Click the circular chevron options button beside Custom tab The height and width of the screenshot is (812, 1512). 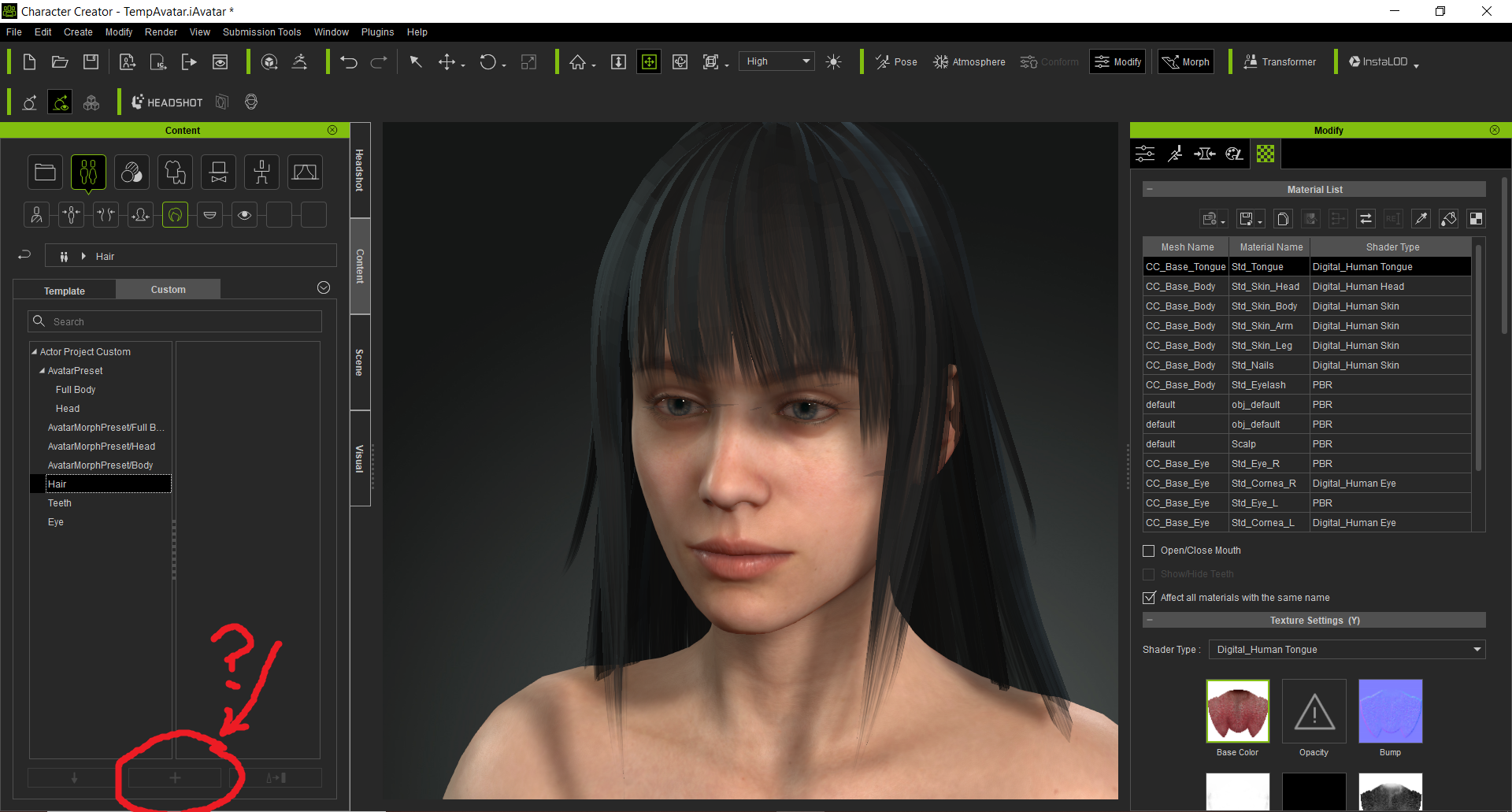324,287
